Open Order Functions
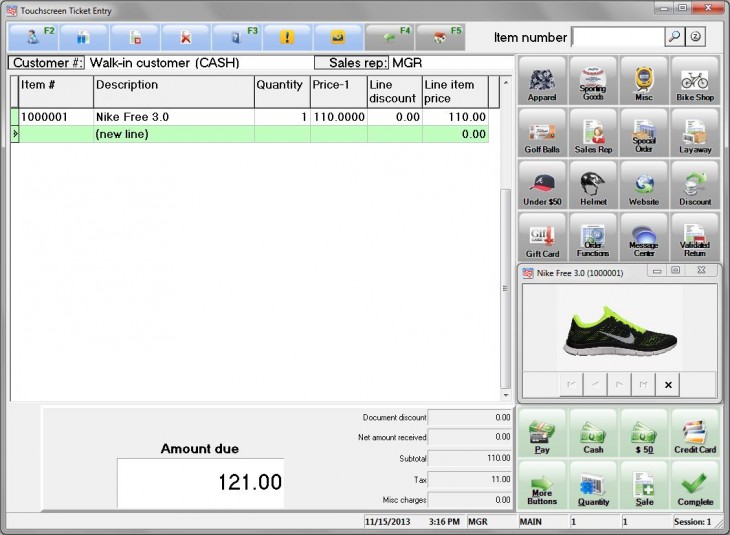Image resolution: width=730 pixels, height=535 pixels. 593,237
